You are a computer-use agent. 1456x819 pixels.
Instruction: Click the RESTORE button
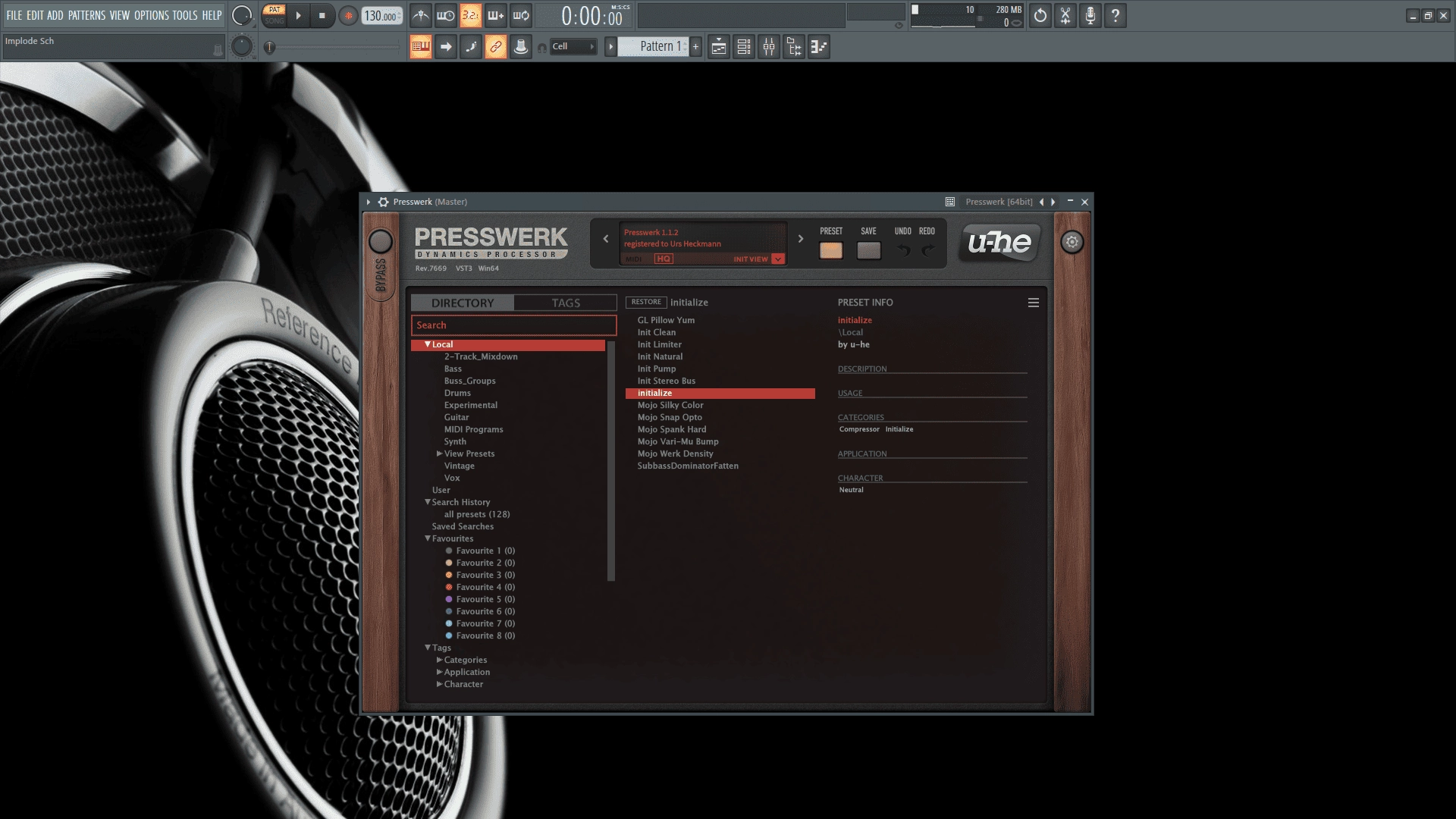click(646, 302)
